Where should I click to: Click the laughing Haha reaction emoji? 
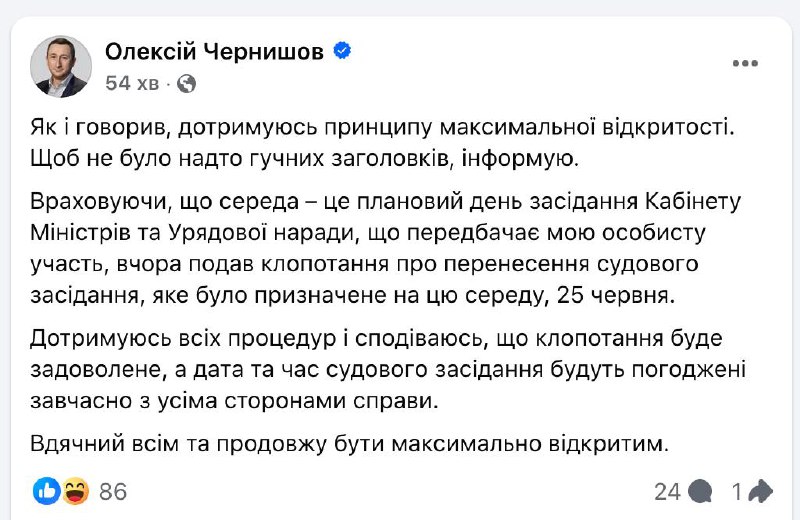(x=76, y=491)
